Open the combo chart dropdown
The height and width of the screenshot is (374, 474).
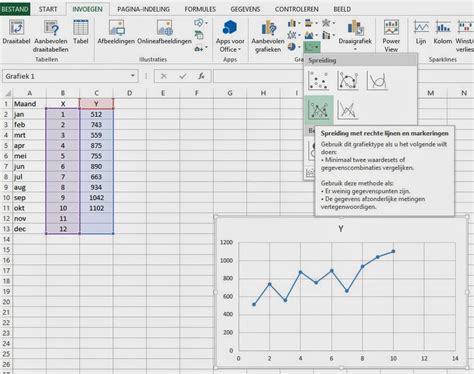tap(328, 35)
